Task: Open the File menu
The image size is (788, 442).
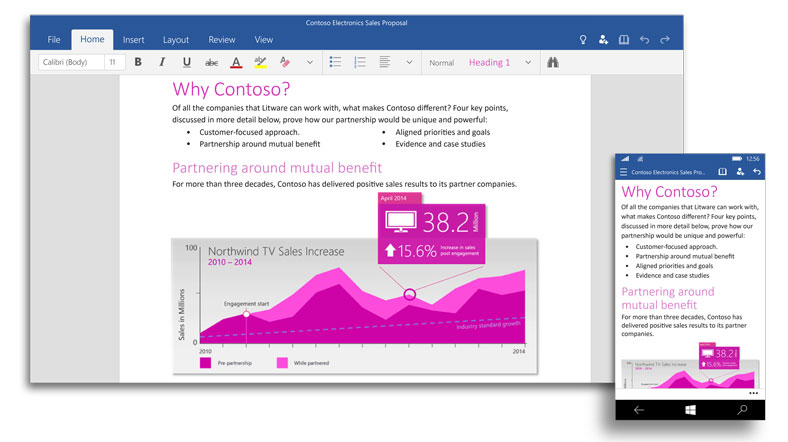Action: tap(54, 40)
